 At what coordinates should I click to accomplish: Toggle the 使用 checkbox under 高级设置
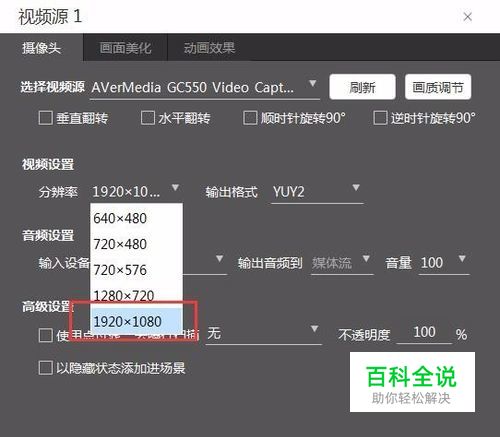click(46, 335)
